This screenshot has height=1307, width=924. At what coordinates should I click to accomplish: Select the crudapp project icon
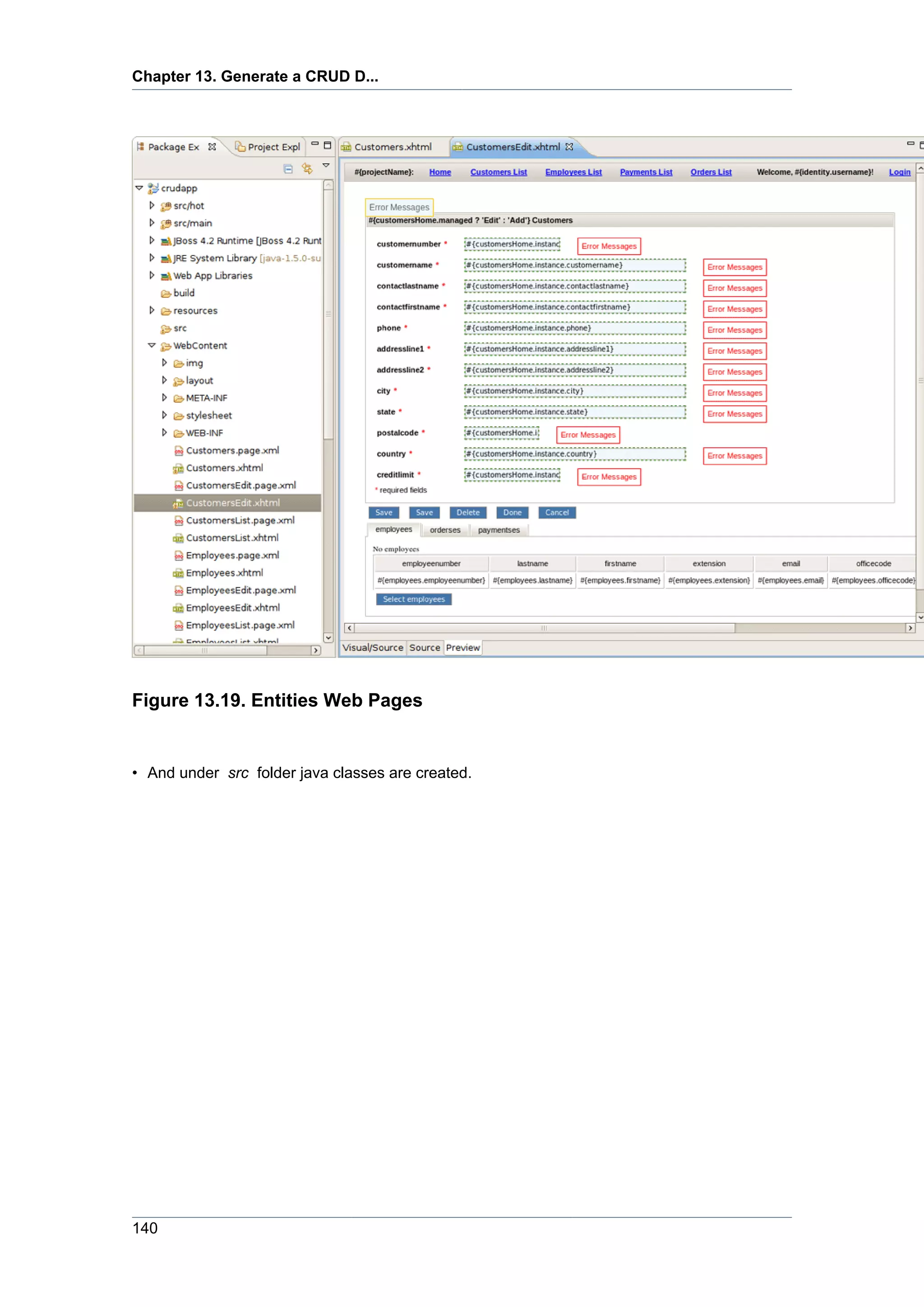coord(153,188)
